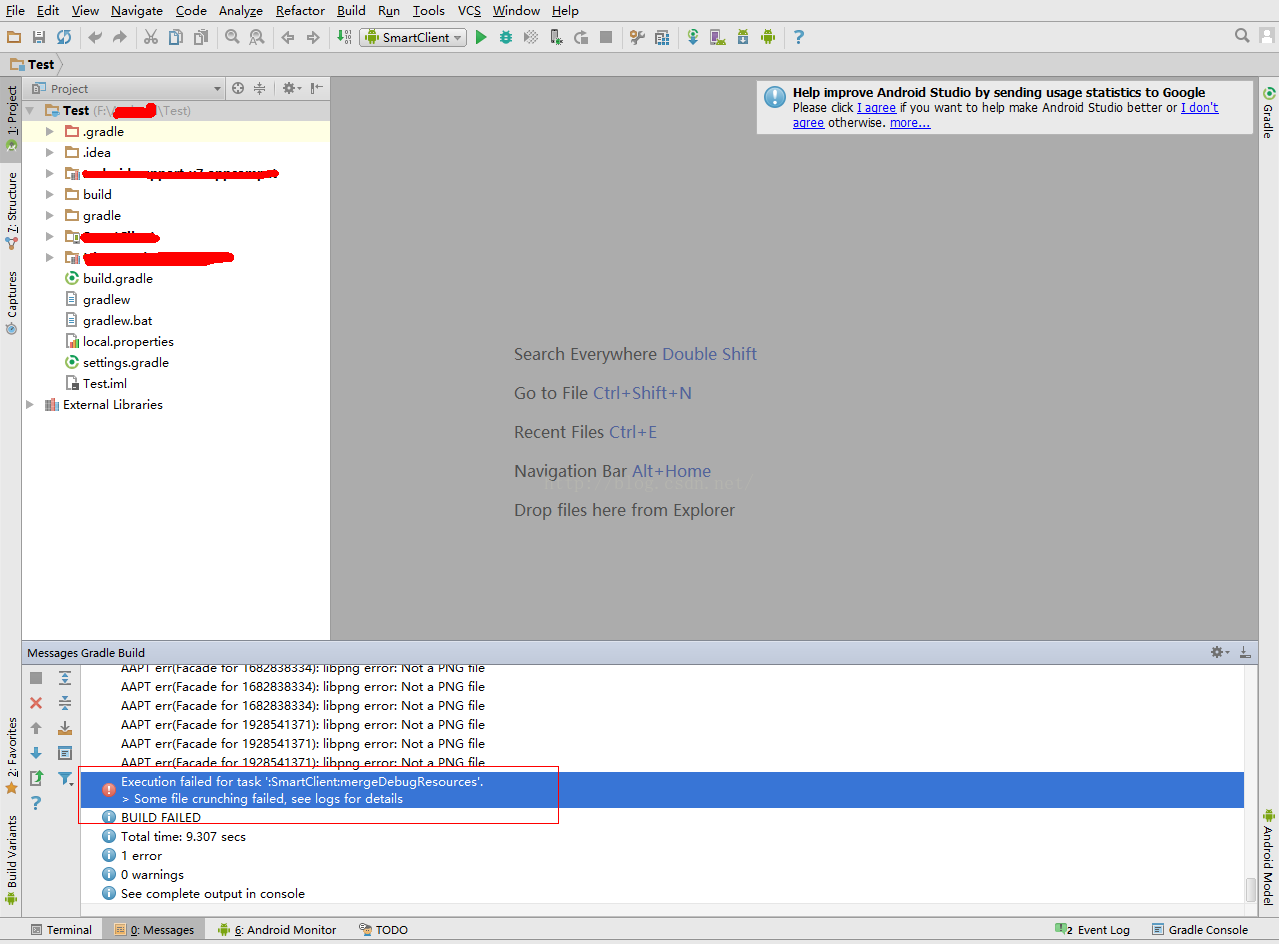
Task: Select local.properties file
Action: pos(128,342)
